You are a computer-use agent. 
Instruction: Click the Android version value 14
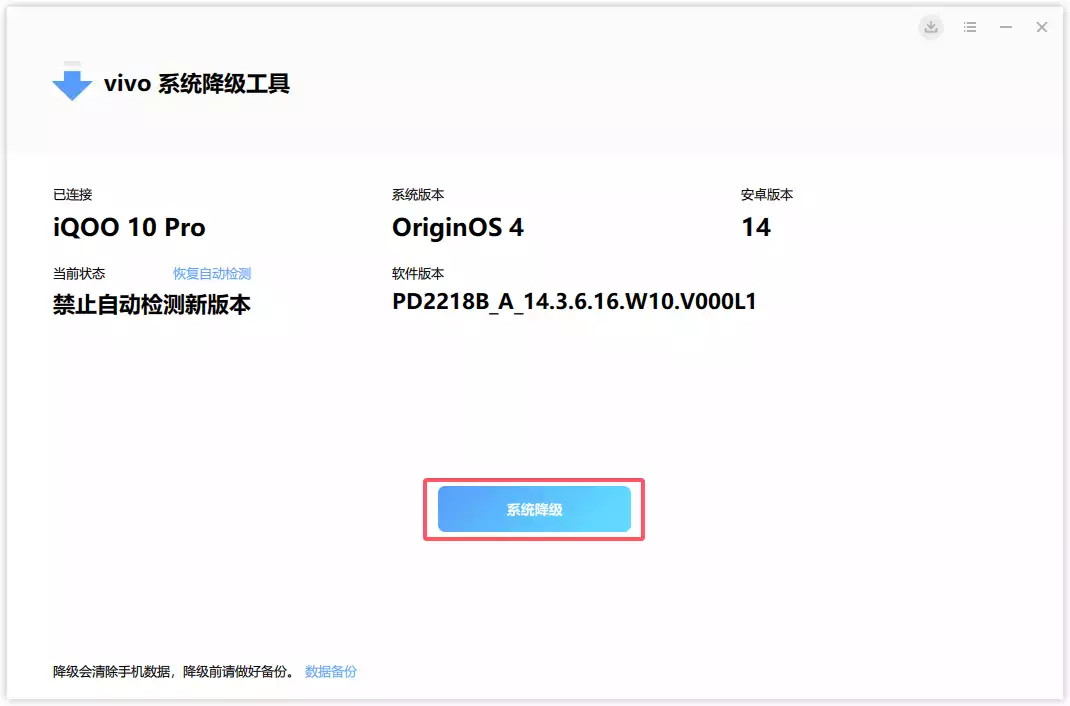pos(756,227)
